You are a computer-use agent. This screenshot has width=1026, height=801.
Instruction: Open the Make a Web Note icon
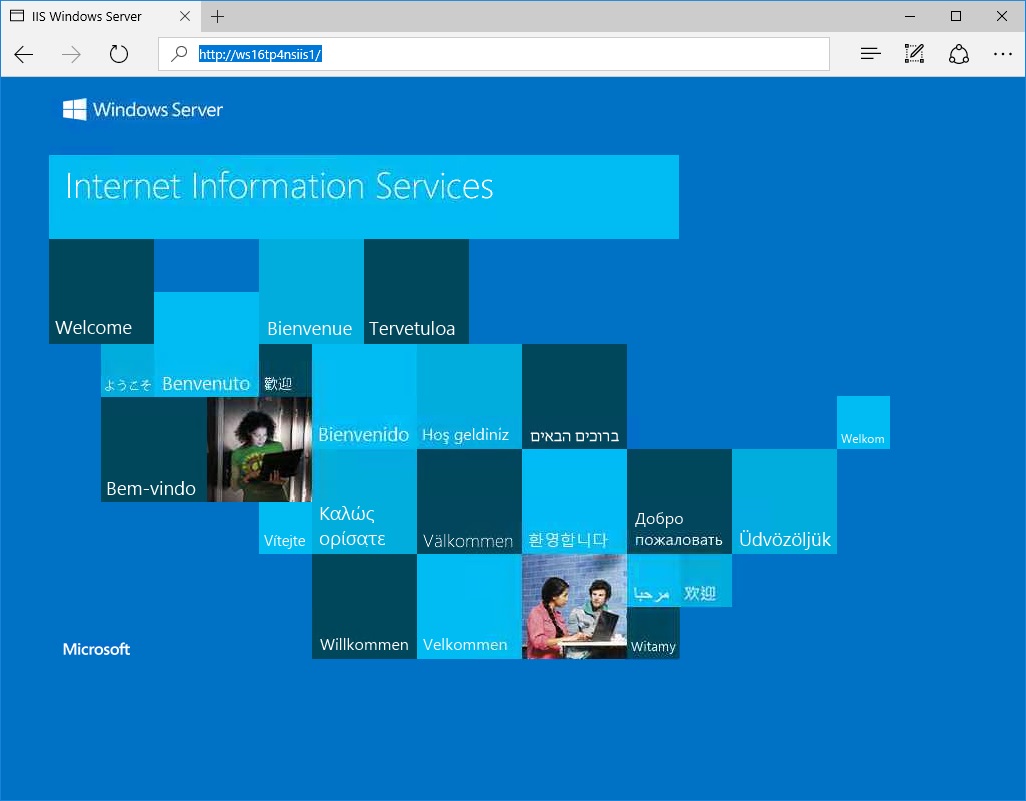click(x=914, y=54)
